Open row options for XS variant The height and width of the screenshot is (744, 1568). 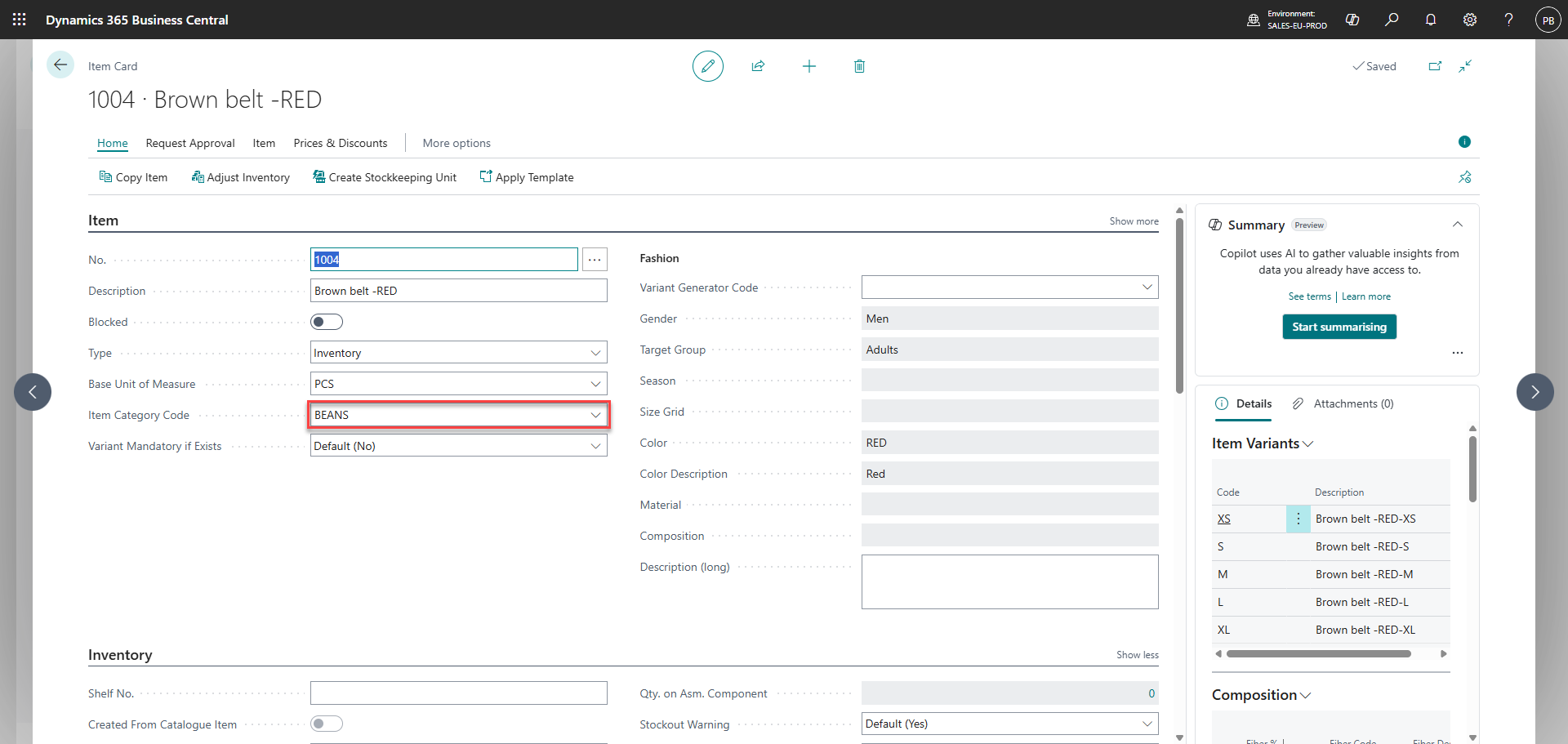pyautogui.click(x=1298, y=519)
